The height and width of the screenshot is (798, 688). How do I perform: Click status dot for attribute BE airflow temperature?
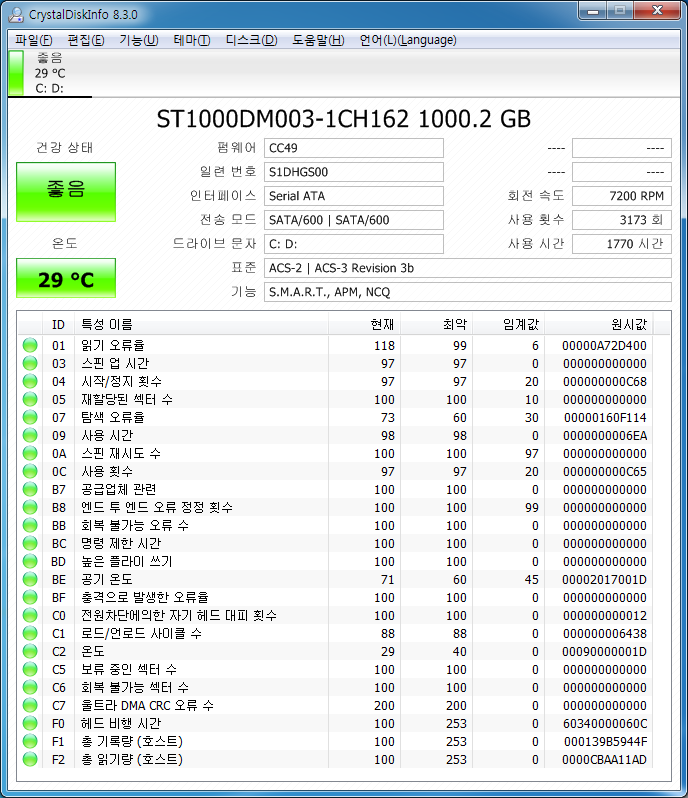(30, 579)
